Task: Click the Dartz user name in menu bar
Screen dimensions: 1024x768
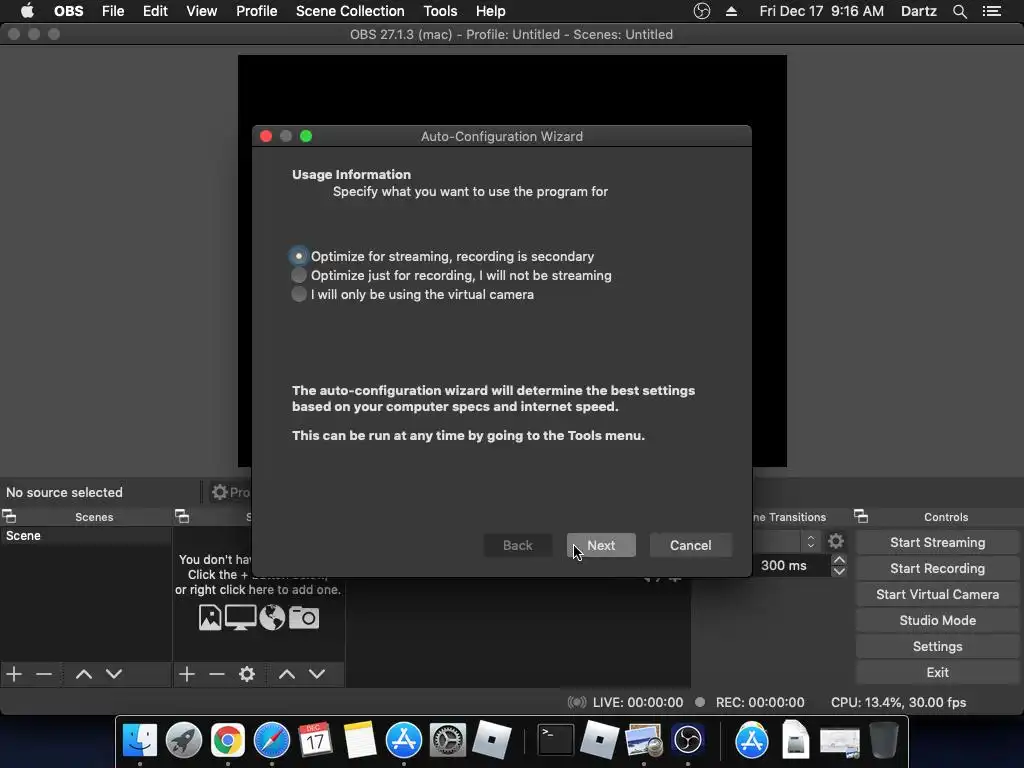Action: (x=918, y=11)
